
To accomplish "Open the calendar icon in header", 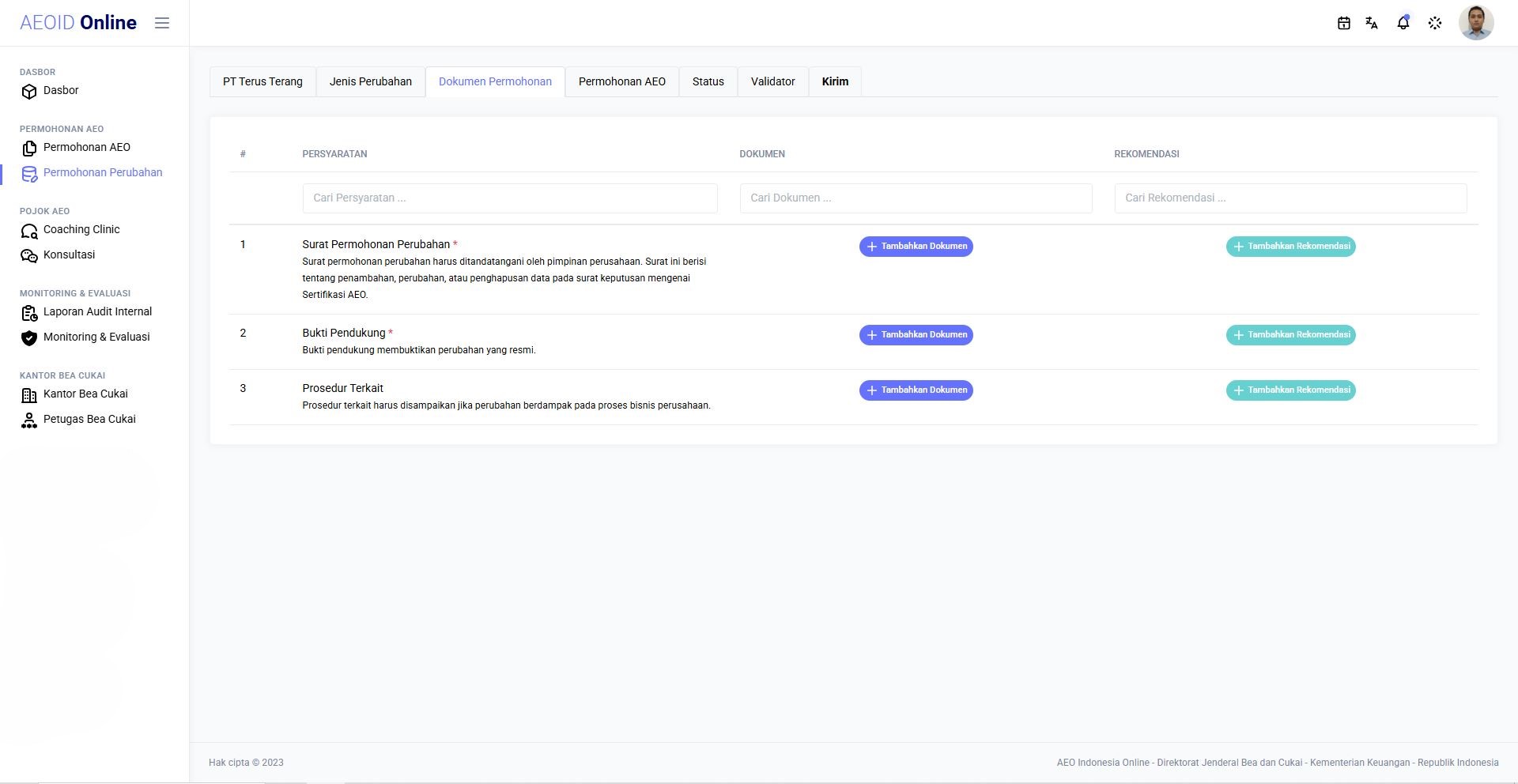I will click(1343, 23).
